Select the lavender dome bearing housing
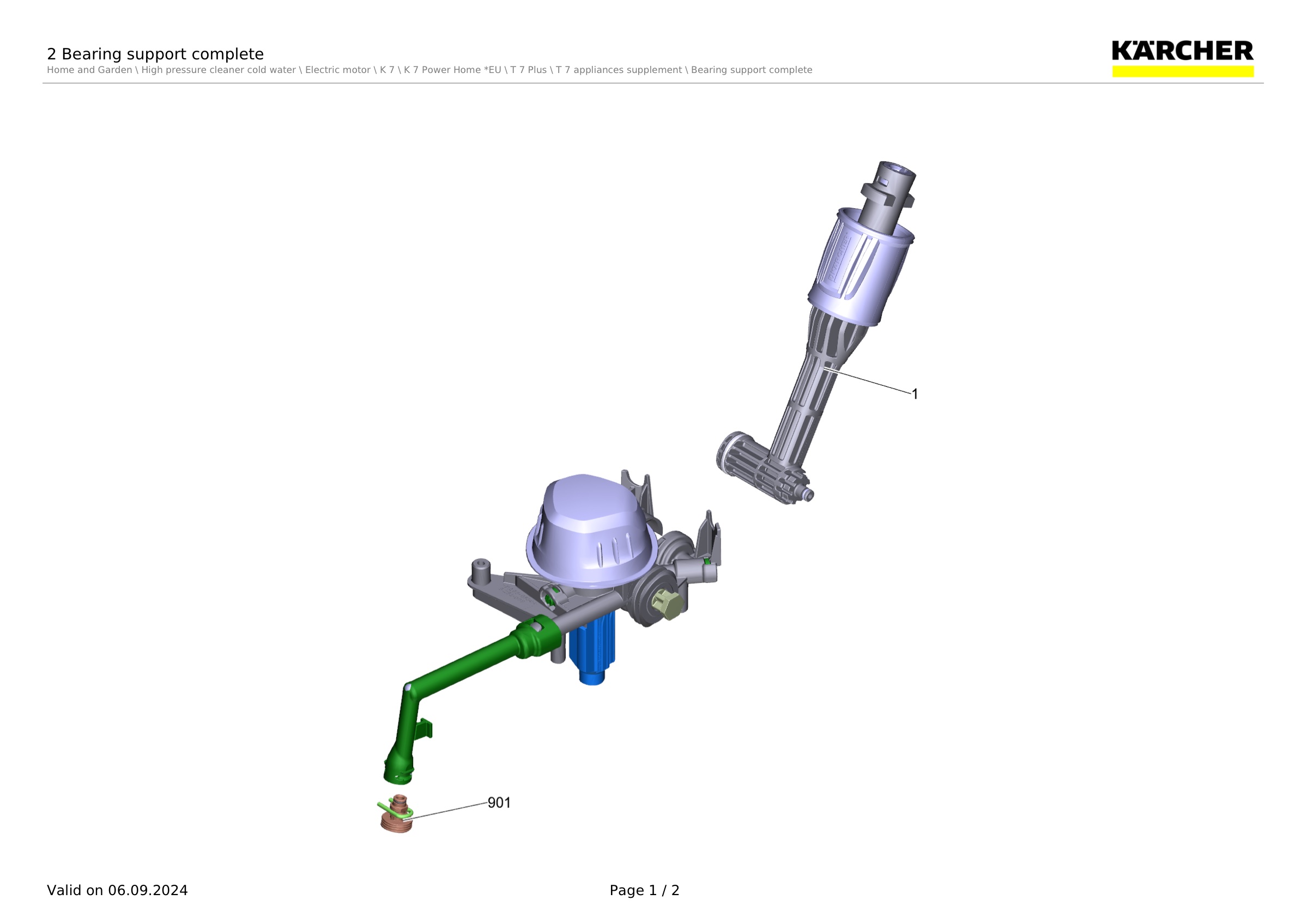 [591, 531]
